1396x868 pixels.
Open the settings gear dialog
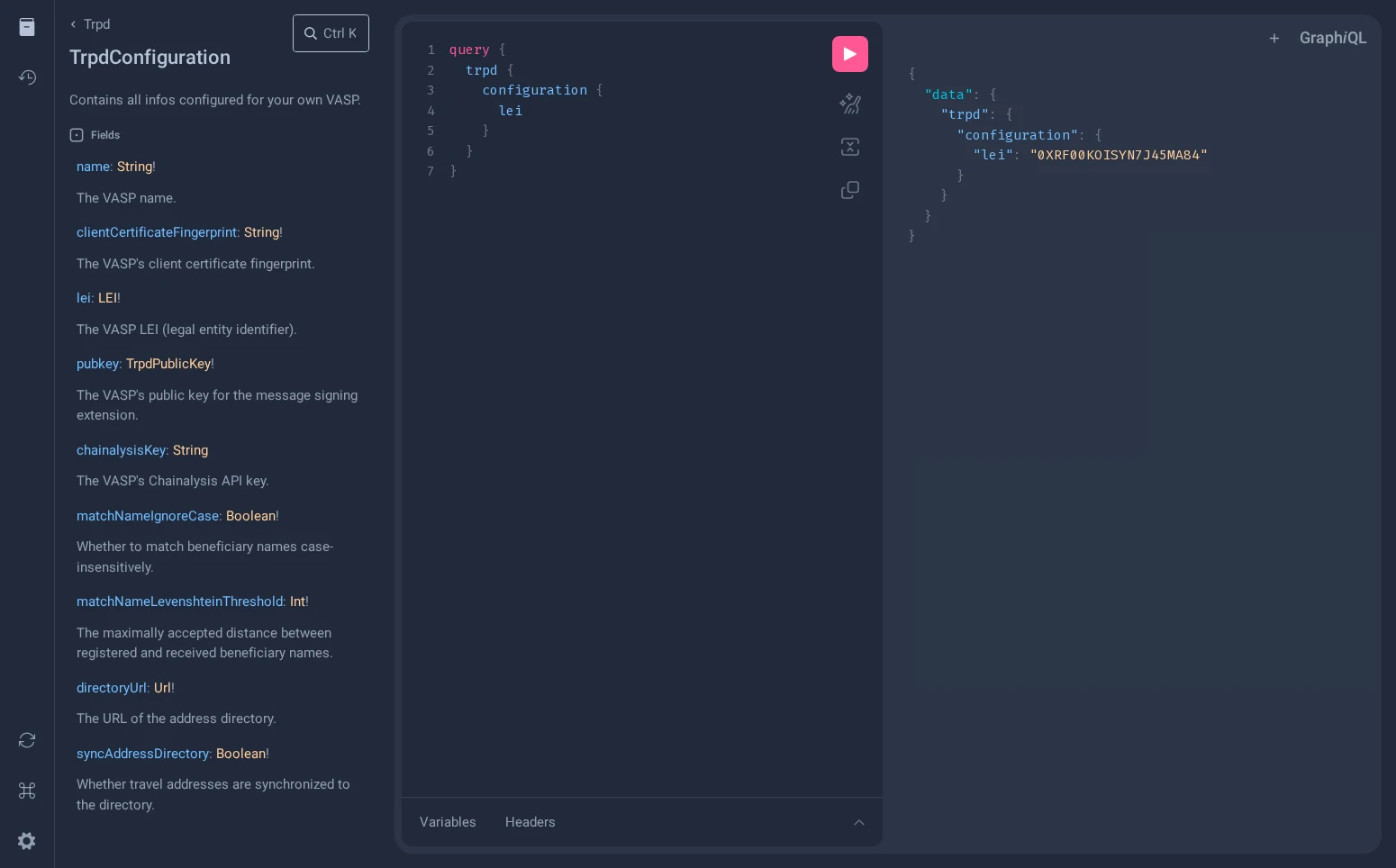(27, 841)
